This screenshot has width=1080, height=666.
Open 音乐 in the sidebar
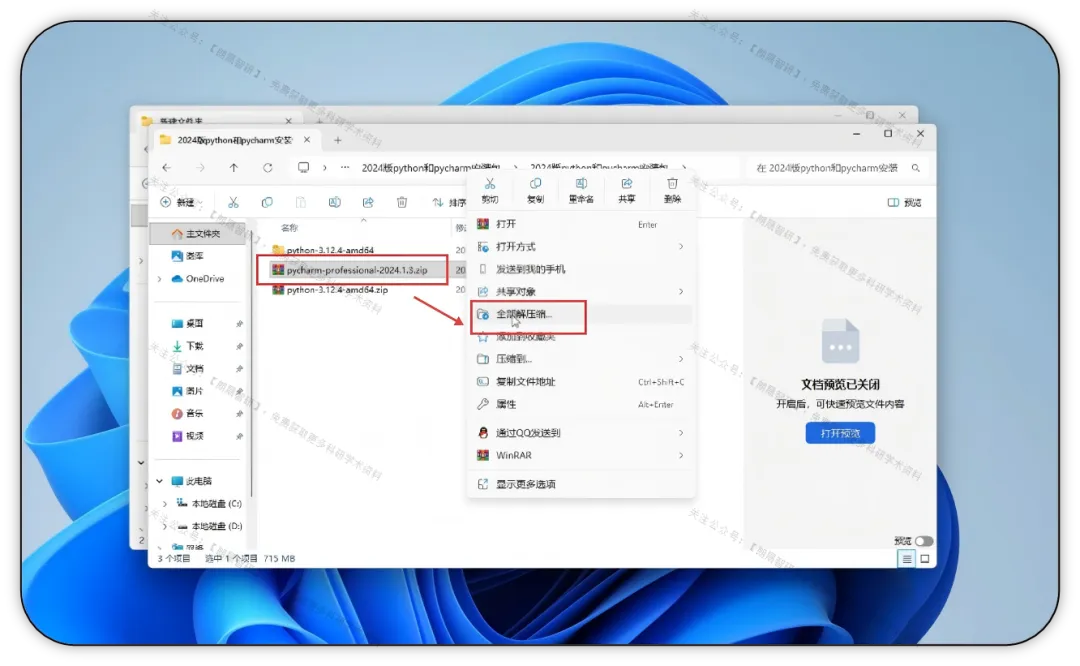187,414
